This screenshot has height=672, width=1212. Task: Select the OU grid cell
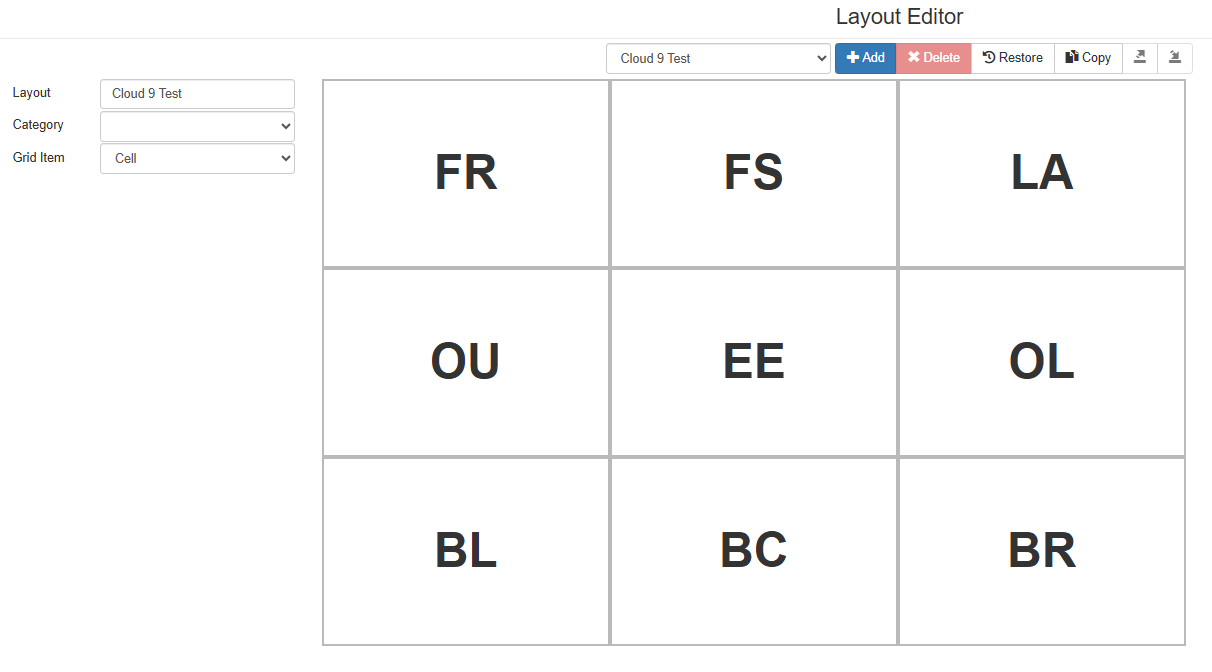coord(466,362)
